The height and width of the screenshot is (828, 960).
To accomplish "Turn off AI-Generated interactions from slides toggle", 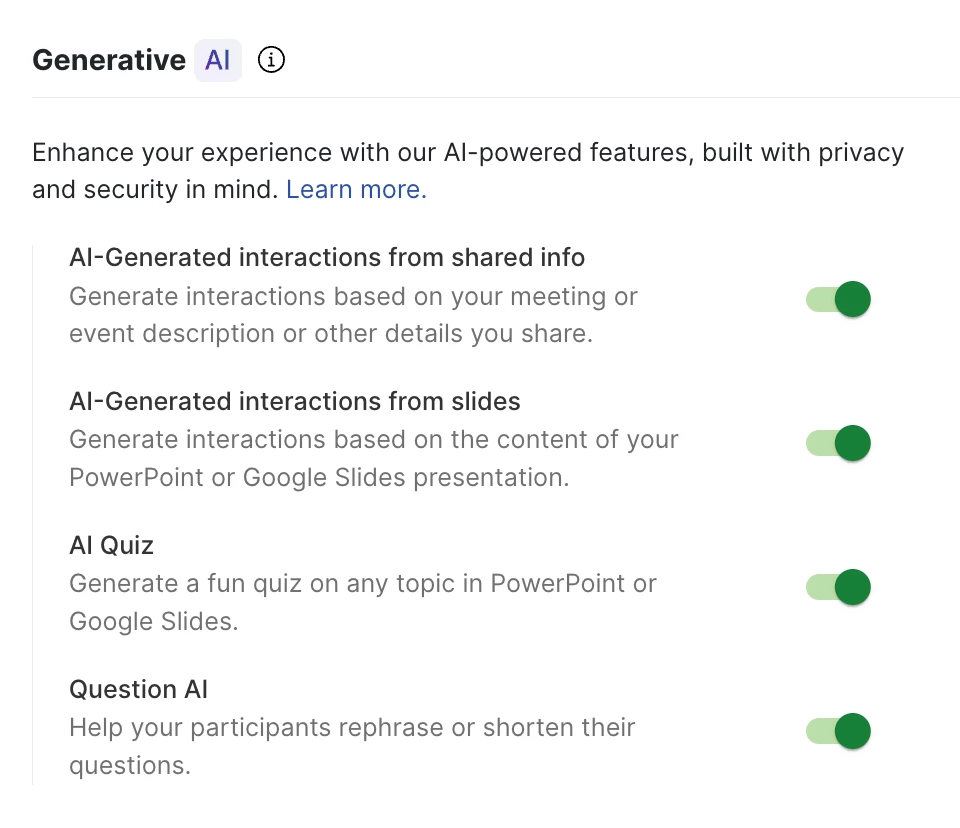I will click(x=838, y=443).
